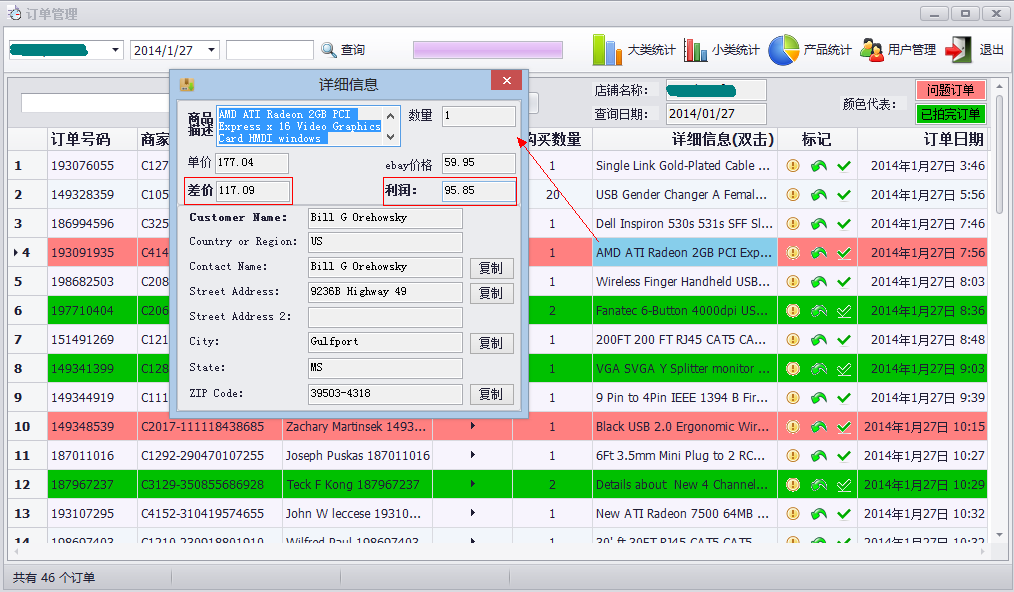Click the 订单日期 column header
Image resolution: width=1014 pixels, height=592 pixels.
[952, 139]
